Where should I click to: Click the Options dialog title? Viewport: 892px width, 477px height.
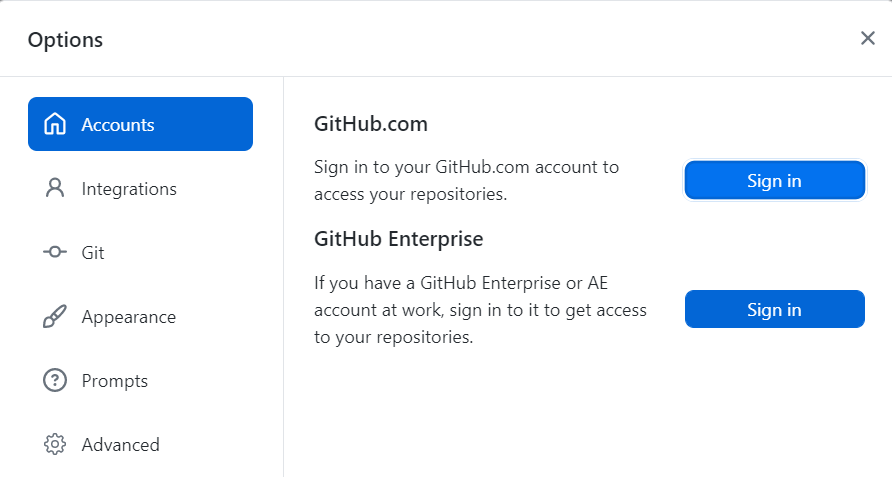point(65,40)
